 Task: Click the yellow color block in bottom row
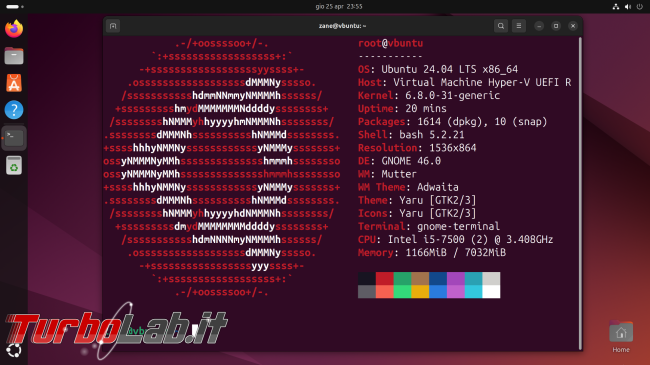(420, 291)
